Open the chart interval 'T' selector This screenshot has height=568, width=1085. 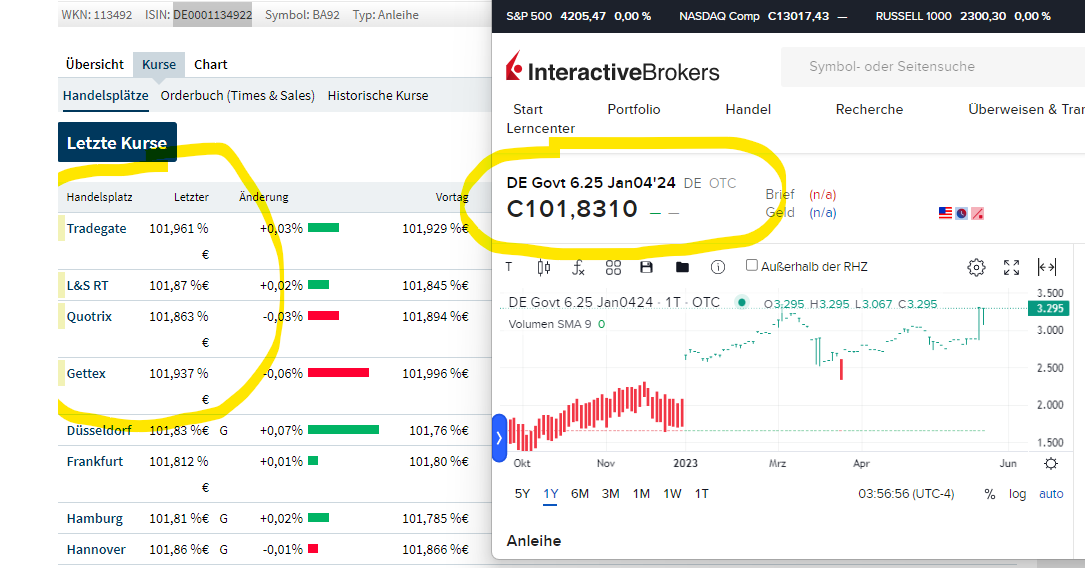509,267
